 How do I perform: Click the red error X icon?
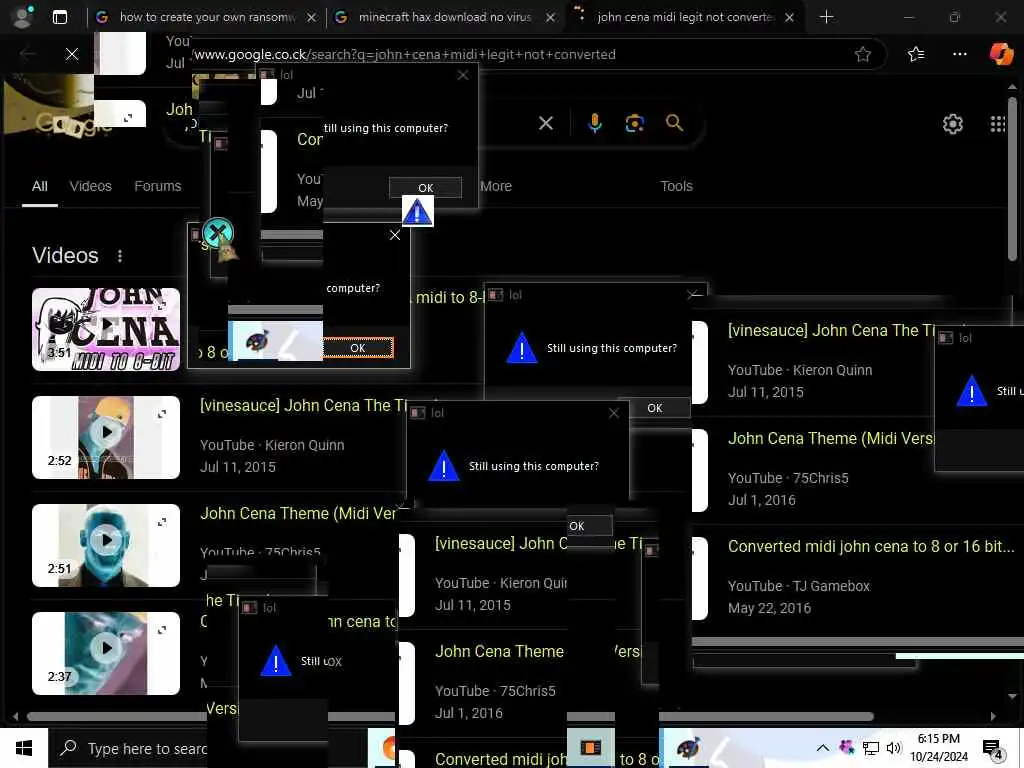coord(218,232)
